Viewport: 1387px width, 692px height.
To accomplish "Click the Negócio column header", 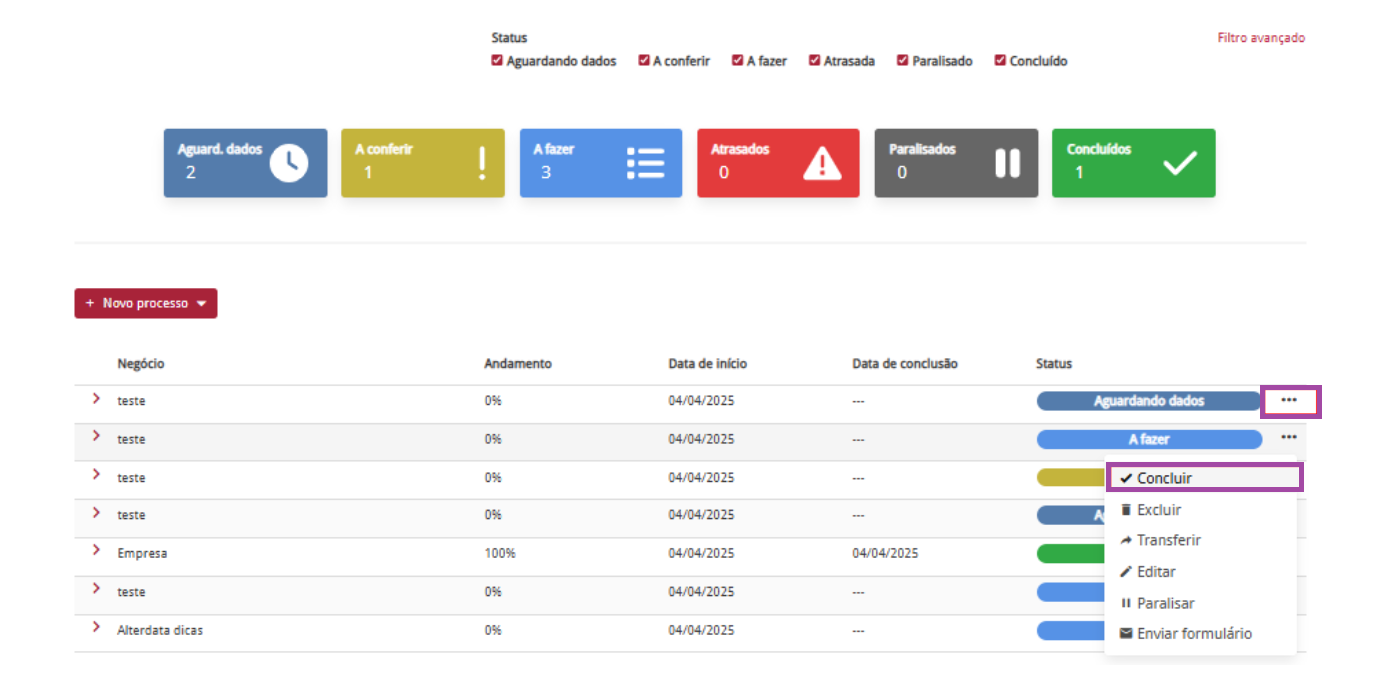I will point(141,364).
